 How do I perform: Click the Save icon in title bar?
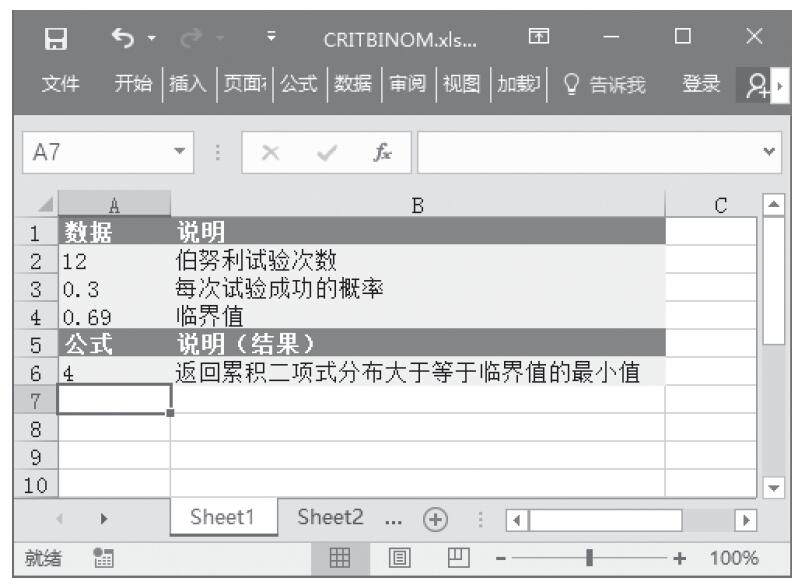[x=57, y=41]
